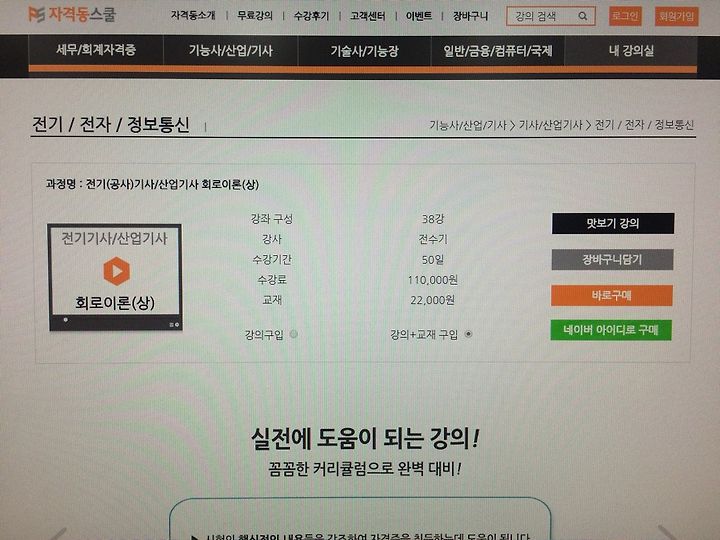Click the 회원가입 button
The height and width of the screenshot is (540, 720).
[x=676, y=17]
